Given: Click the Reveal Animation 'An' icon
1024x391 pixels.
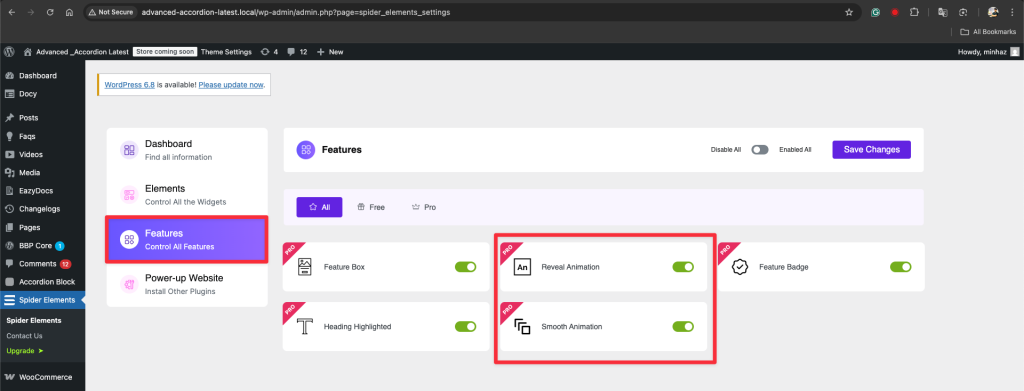Looking at the screenshot, I should [522, 267].
